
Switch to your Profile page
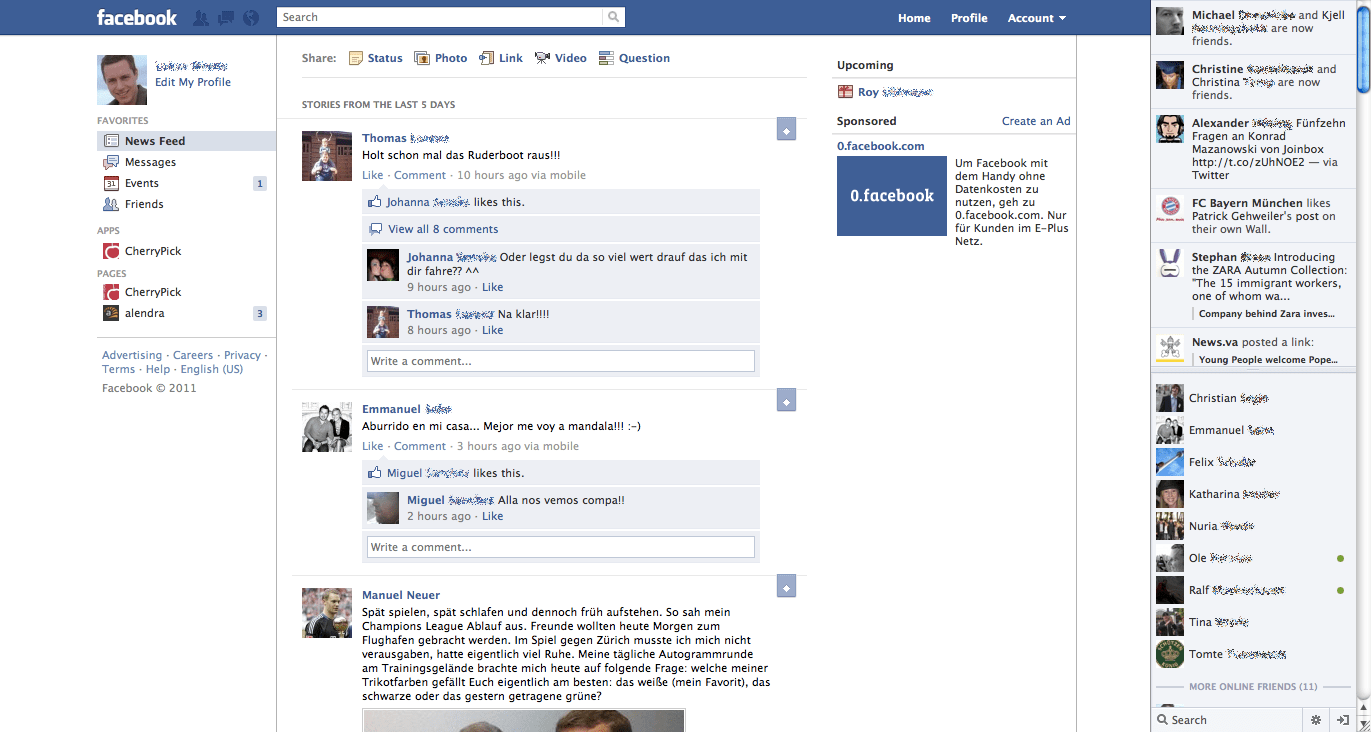pyautogui.click(x=968, y=17)
